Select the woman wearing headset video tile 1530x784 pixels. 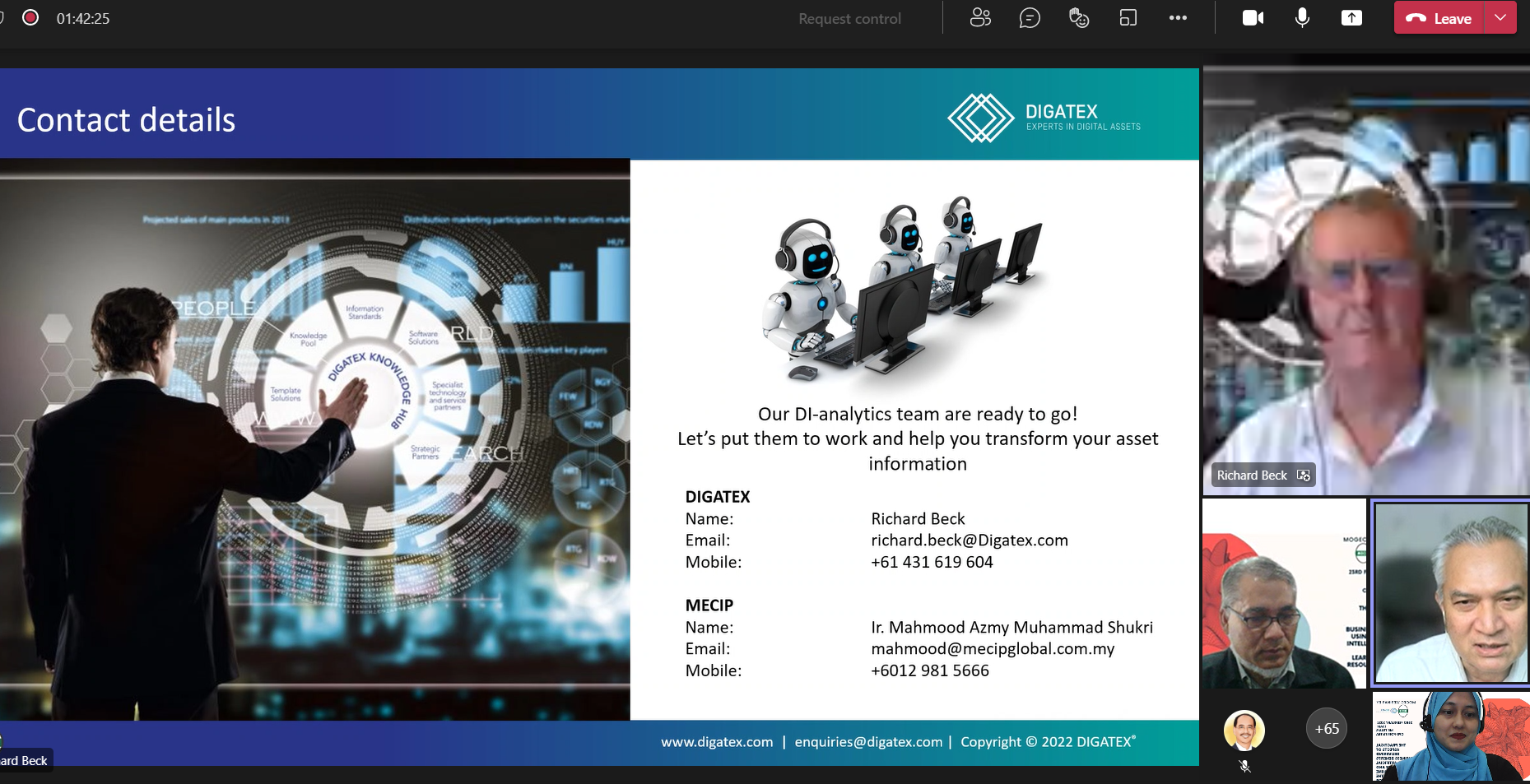tap(1450, 736)
